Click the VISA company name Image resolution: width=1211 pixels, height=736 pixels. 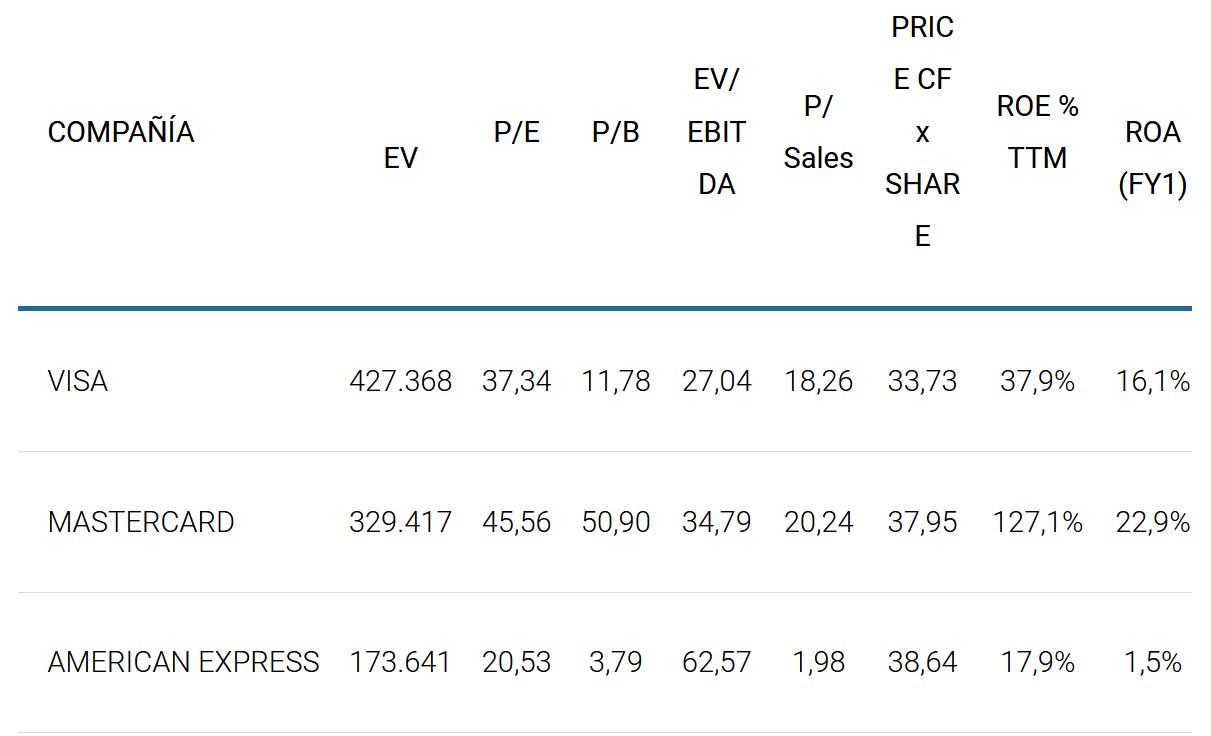click(x=78, y=381)
